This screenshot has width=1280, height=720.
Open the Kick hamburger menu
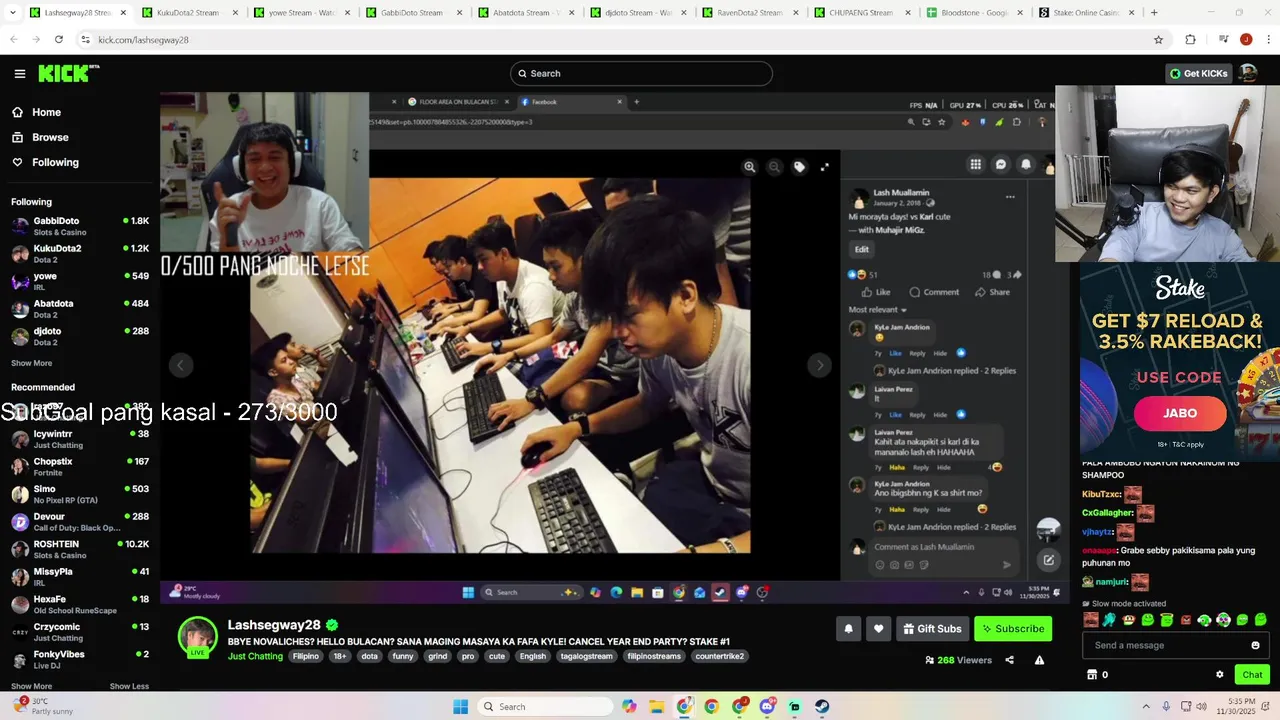tap(20, 74)
